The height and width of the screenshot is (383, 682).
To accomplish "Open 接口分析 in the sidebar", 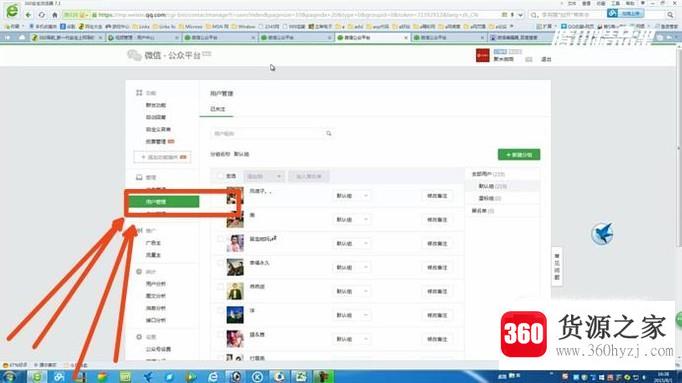I will click(x=156, y=320).
